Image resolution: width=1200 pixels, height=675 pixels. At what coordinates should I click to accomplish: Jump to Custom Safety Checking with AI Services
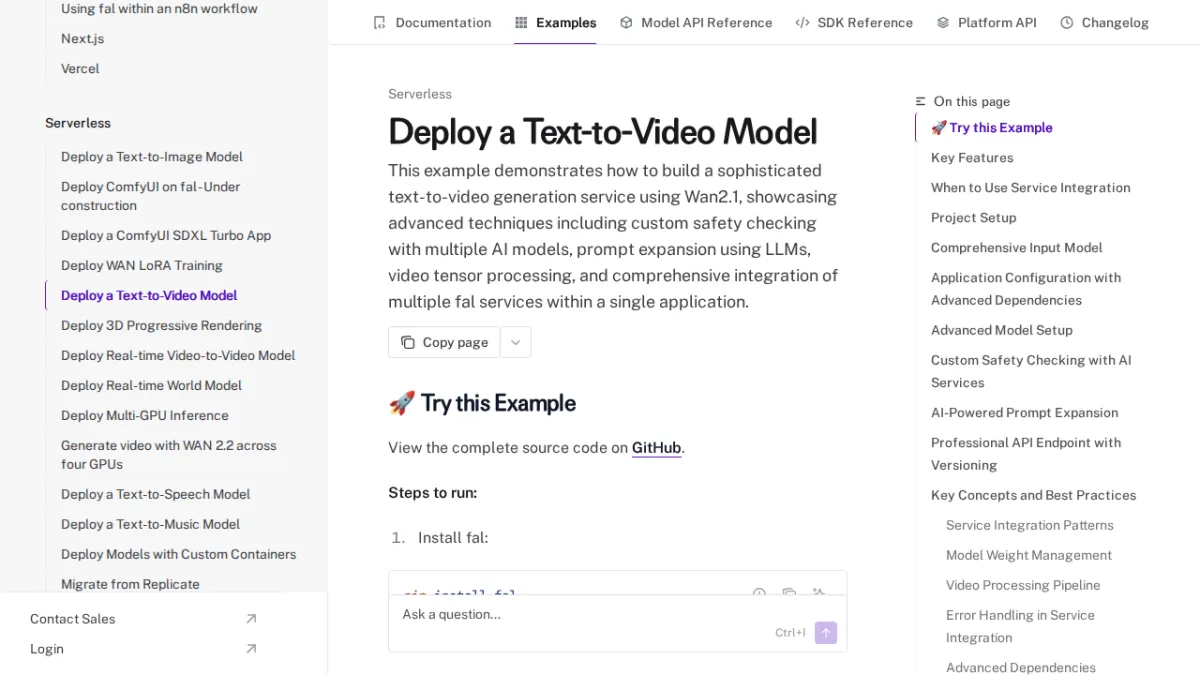tap(1031, 371)
